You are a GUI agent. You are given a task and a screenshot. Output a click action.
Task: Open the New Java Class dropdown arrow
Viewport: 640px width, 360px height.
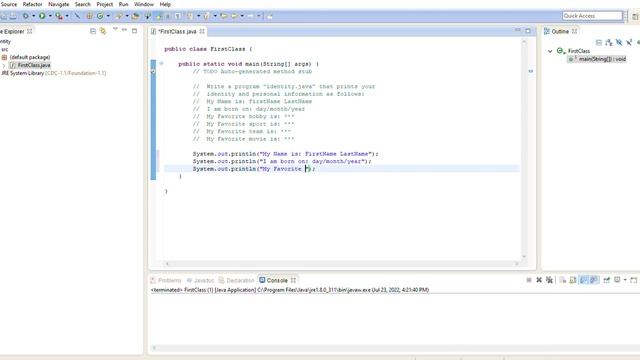[108, 16]
